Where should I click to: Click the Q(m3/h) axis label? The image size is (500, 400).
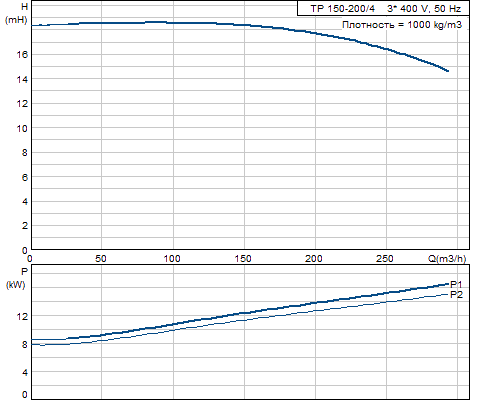pyautogui.click(x=447, y=258)
